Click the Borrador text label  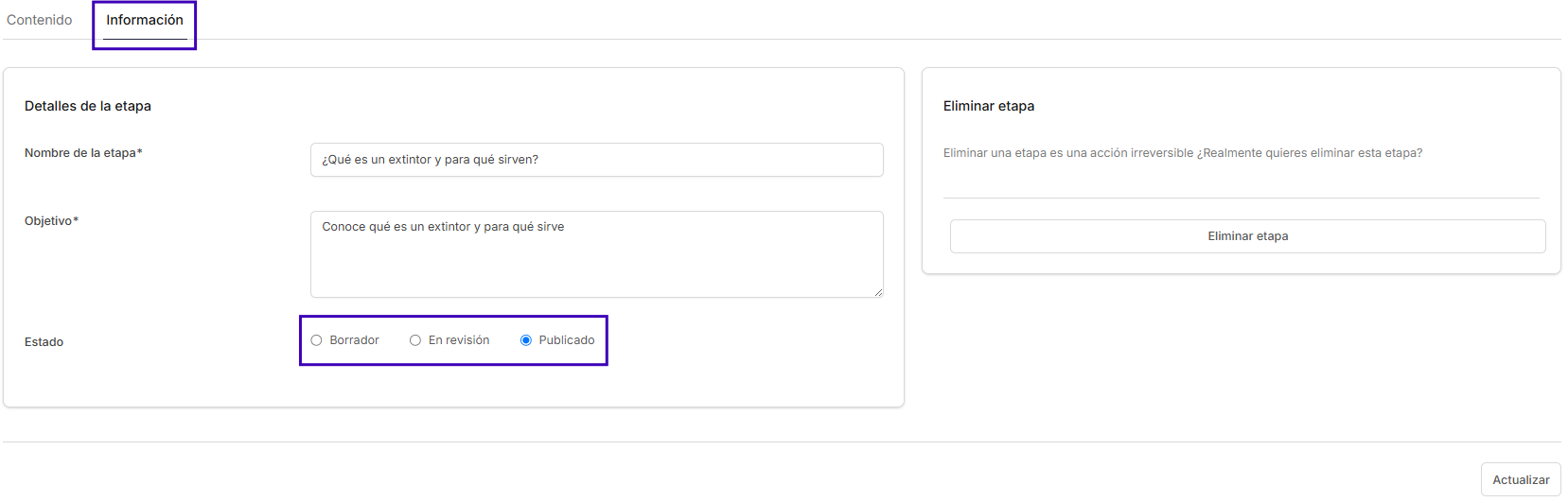(x=355, y=340)
